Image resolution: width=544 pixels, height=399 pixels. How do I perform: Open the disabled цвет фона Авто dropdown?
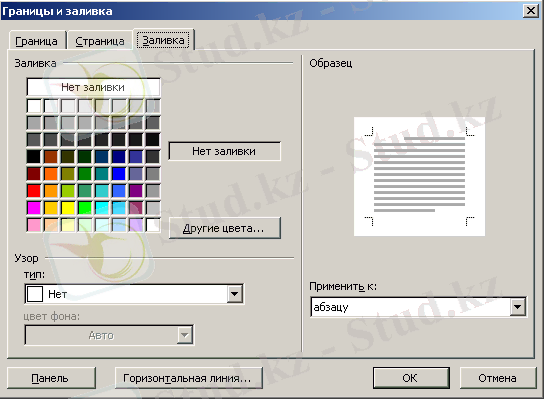click(x=184, y=335)
